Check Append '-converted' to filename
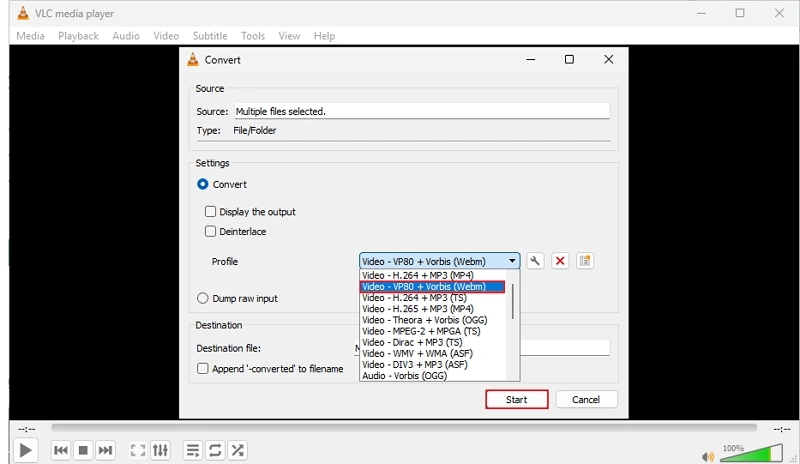This screenshot has height=464, width=800. 203,369
